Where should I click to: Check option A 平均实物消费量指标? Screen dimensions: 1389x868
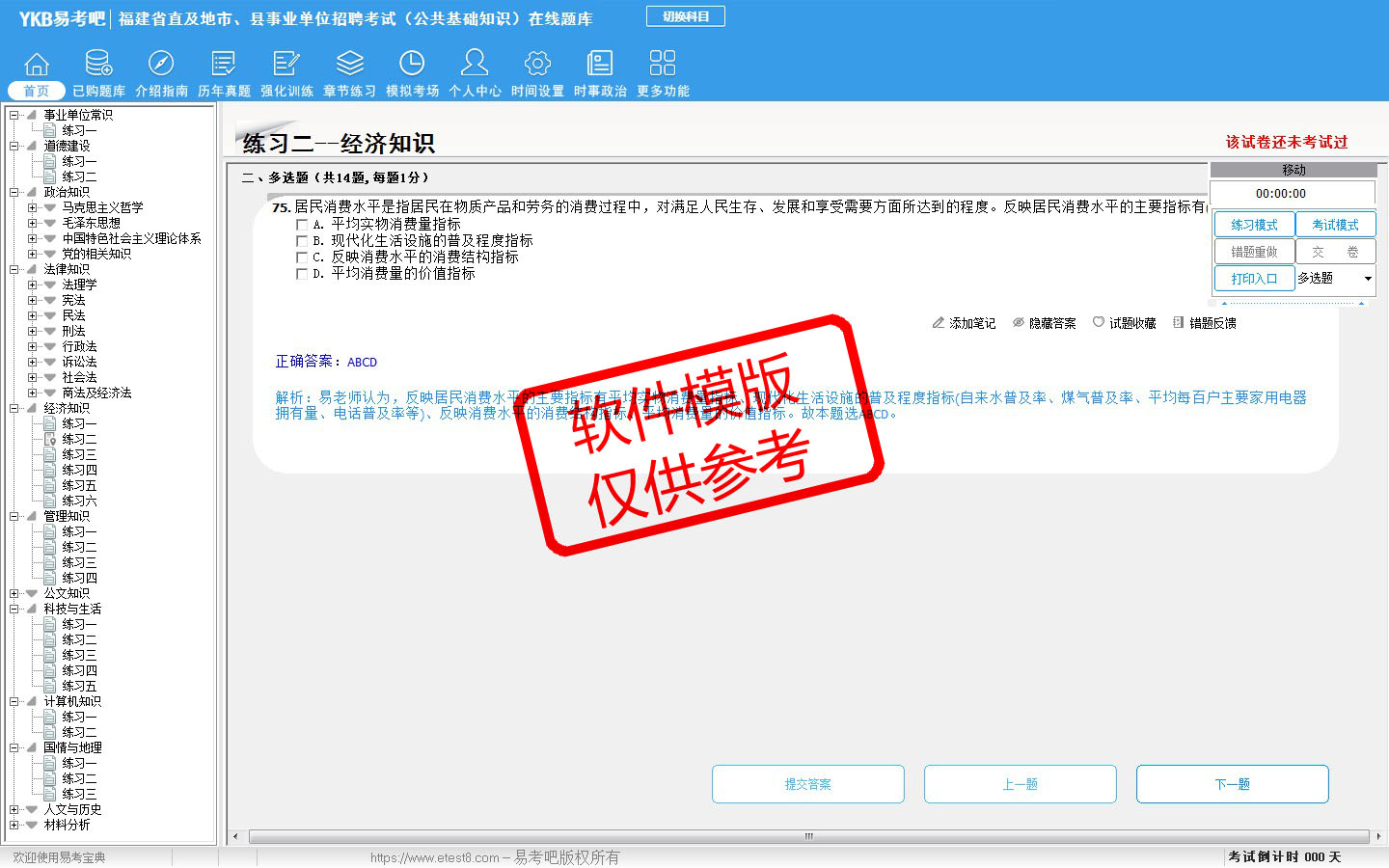[302, 225]
